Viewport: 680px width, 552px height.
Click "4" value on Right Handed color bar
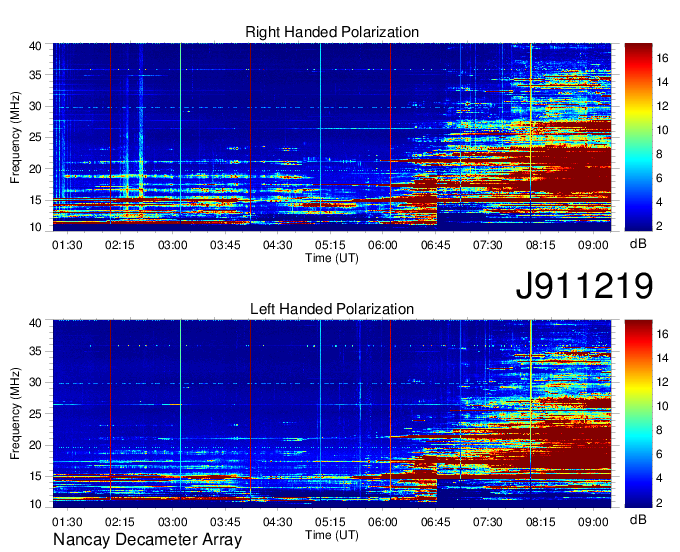pos(659,202)
